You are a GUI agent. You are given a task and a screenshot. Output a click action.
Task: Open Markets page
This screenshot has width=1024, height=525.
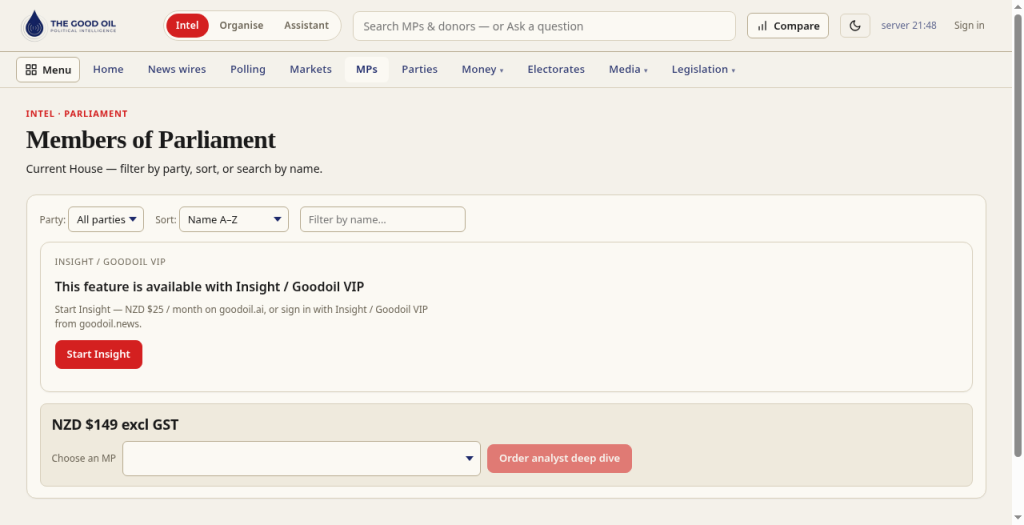pyautogui.click(x=310, y=69)
